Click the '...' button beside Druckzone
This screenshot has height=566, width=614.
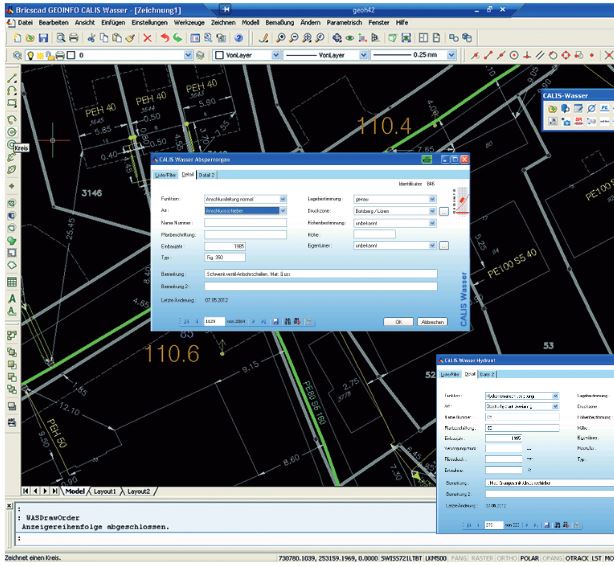(x=444, y=212)
